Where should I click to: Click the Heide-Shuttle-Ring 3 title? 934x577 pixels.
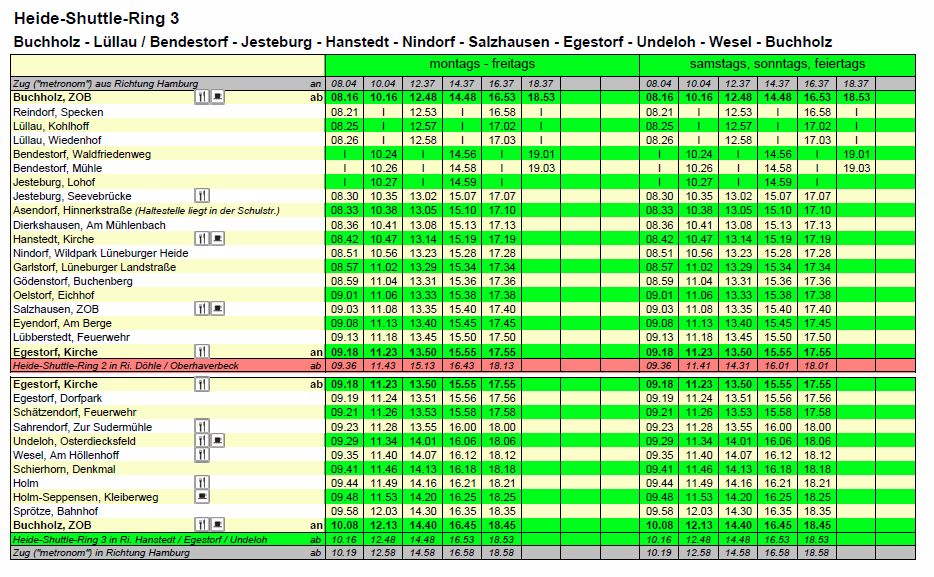[x=90, y=18]
